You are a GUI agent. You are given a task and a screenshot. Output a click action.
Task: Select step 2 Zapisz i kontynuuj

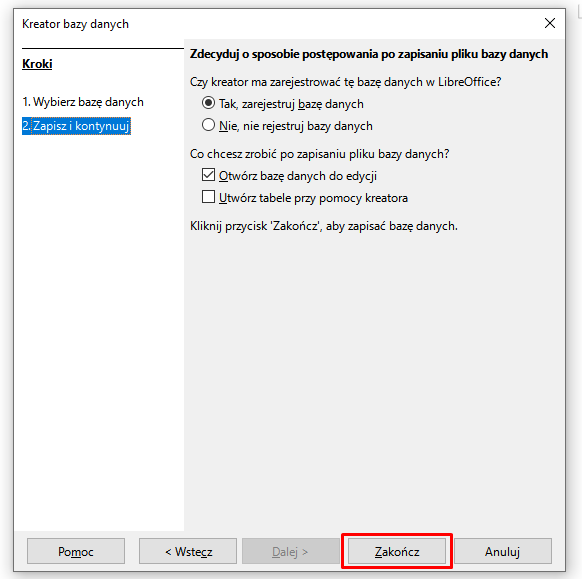tap(76, 126)
